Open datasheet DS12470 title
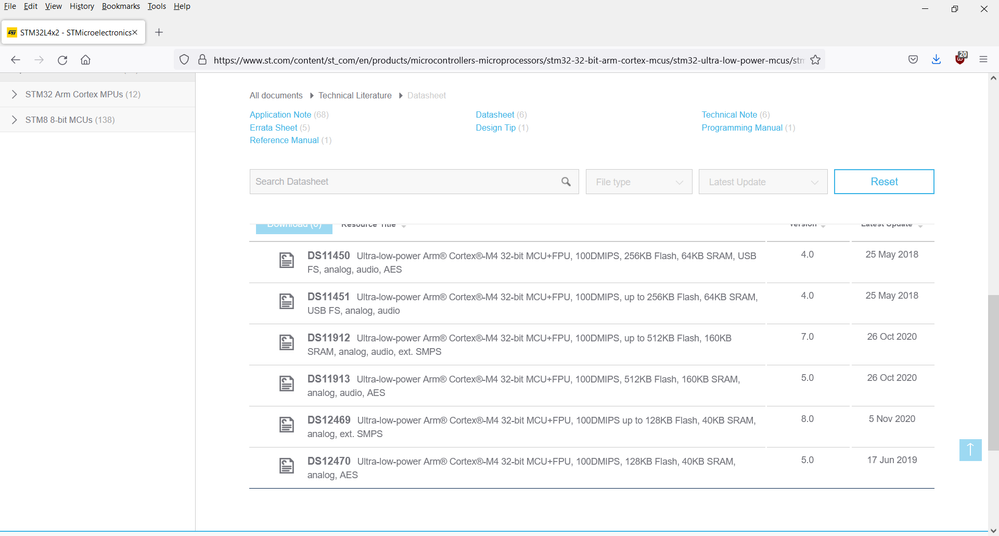This screenshot has width=999, height=536. coord(329,461)
